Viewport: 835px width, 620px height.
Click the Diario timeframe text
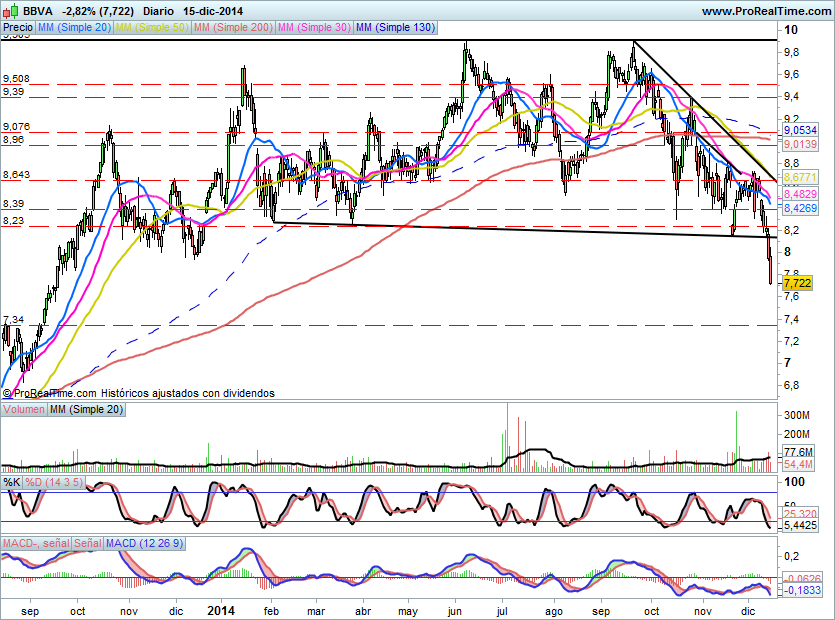click(x=159, y=11)
